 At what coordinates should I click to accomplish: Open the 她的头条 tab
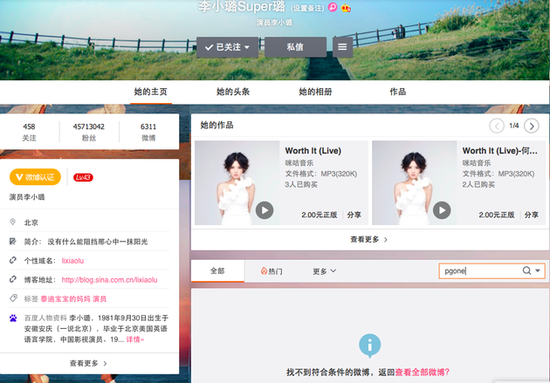pyautogui.click(x=233, y=92)
